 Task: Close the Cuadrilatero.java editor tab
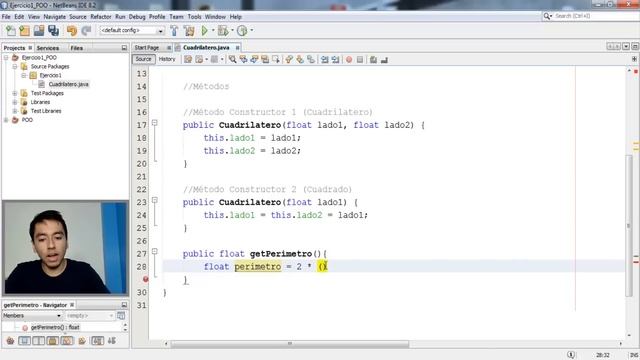coord(237,48)
